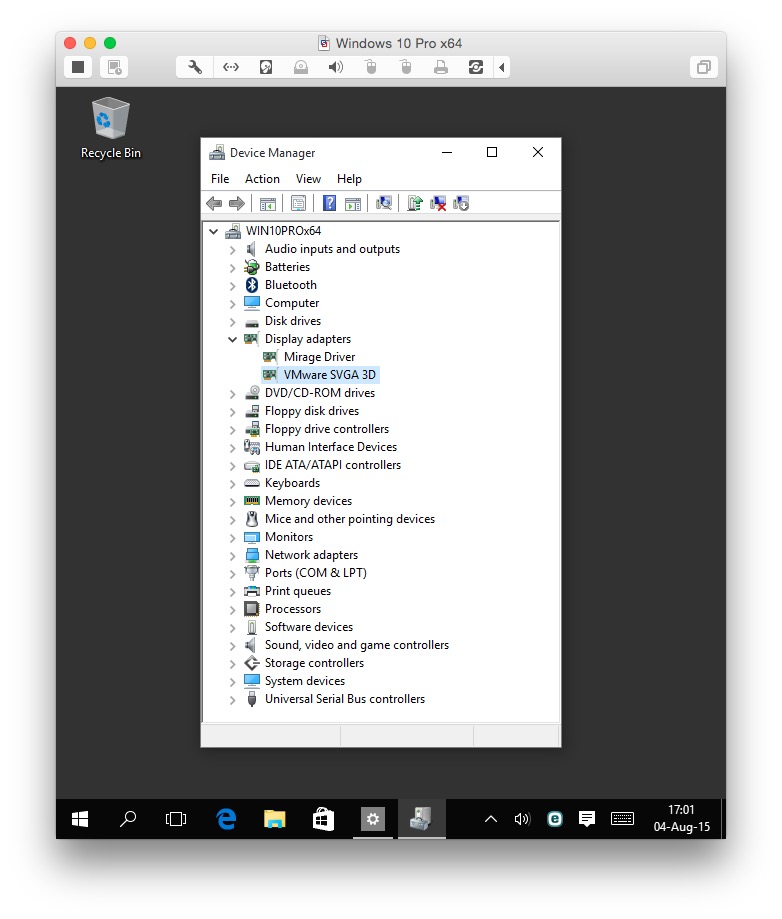Expand Audio inputs and outputs
This screenshot has width=782, height=919.
(233, 250)
